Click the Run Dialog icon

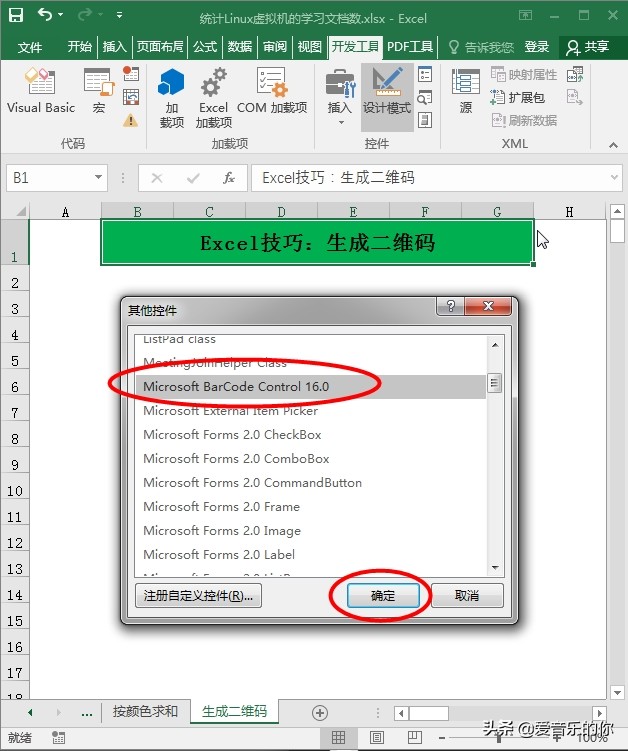click(425, 120)
